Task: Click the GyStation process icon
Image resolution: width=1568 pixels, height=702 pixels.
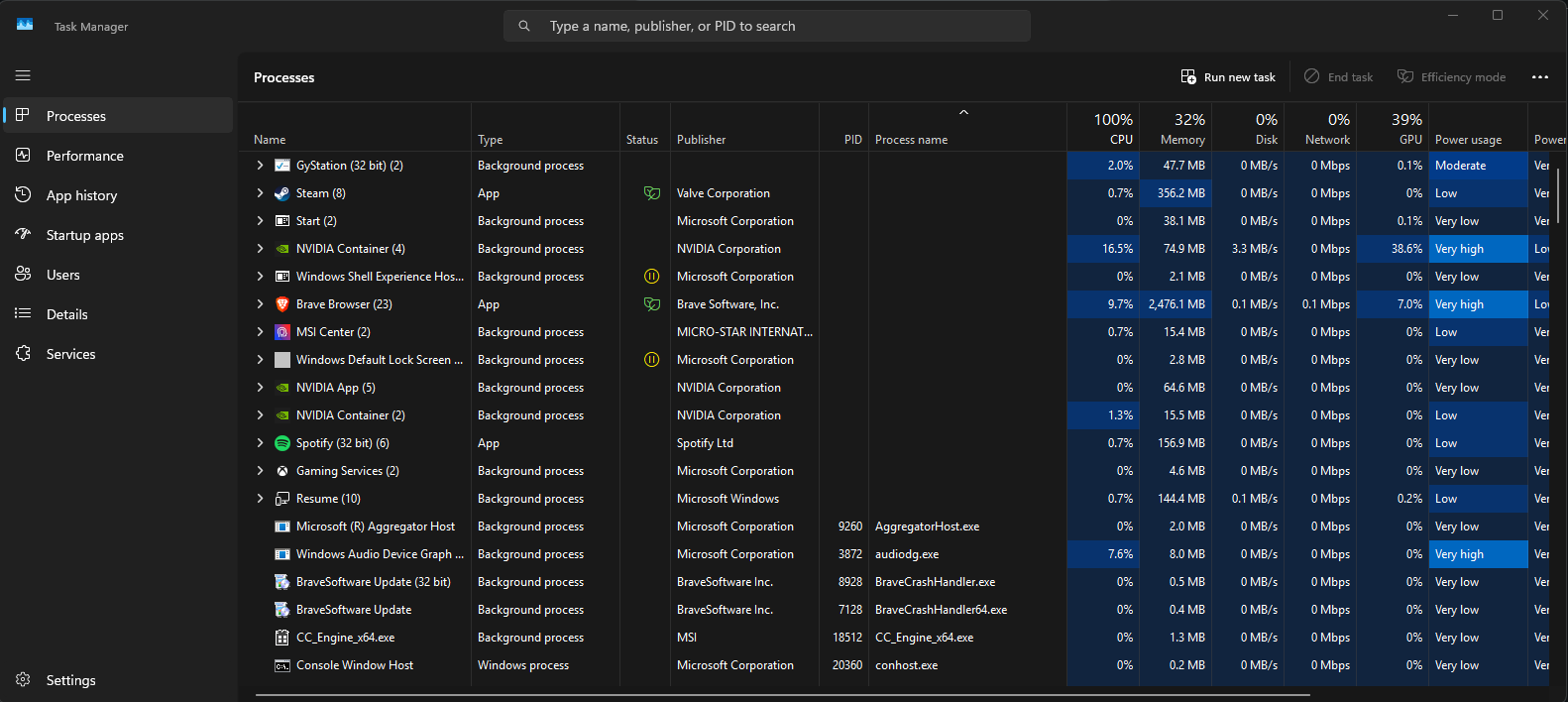Action: click(x=282, y=166)
